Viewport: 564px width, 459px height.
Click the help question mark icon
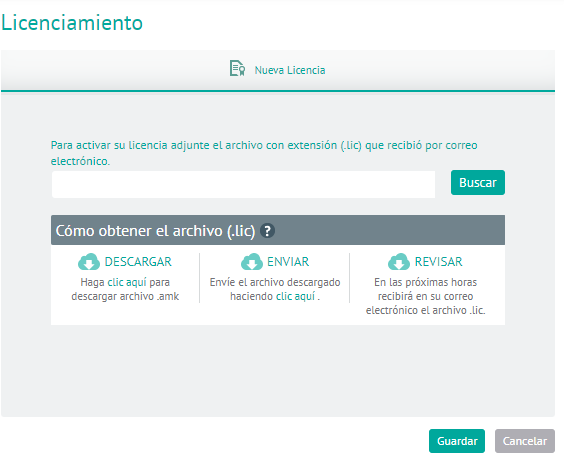pos(267,231)
